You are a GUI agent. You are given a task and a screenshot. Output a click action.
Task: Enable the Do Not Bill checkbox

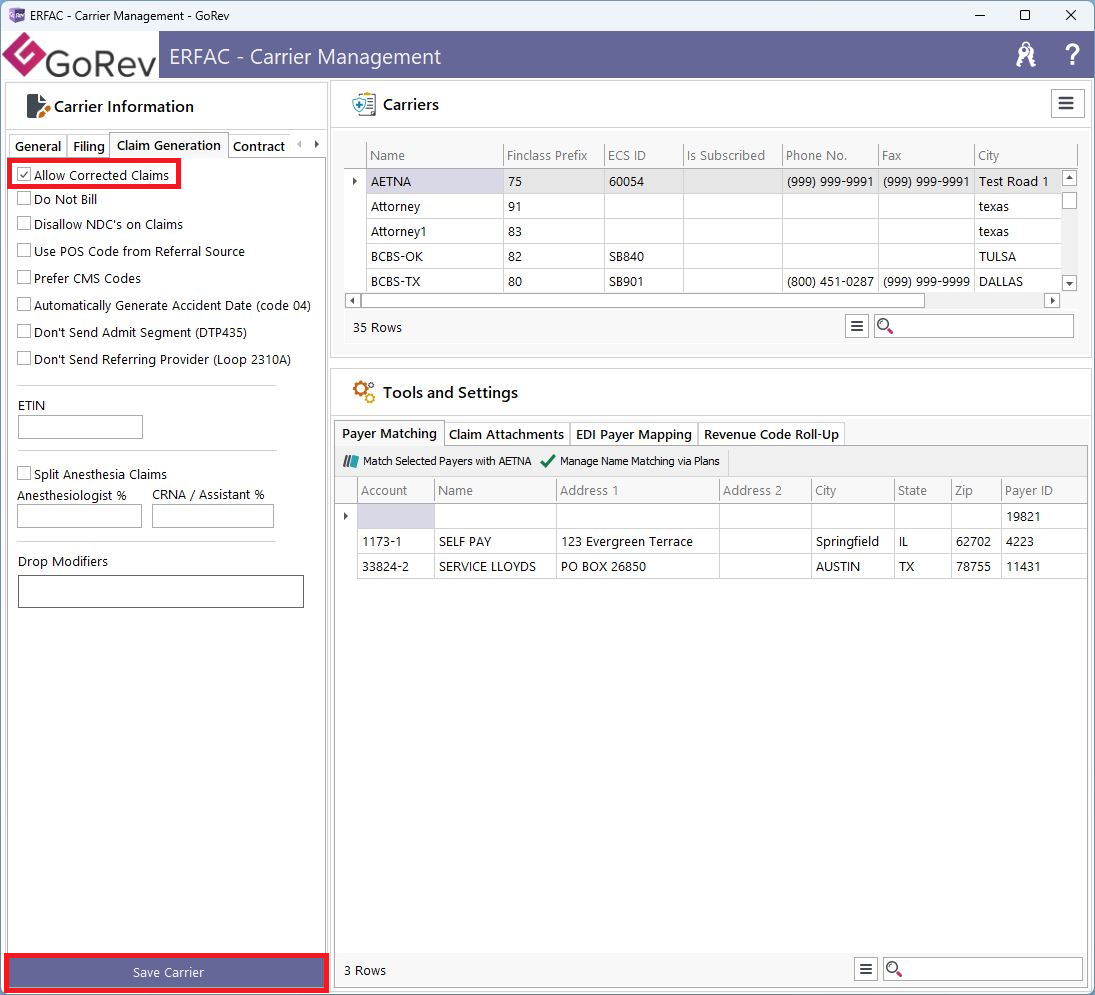25,199
